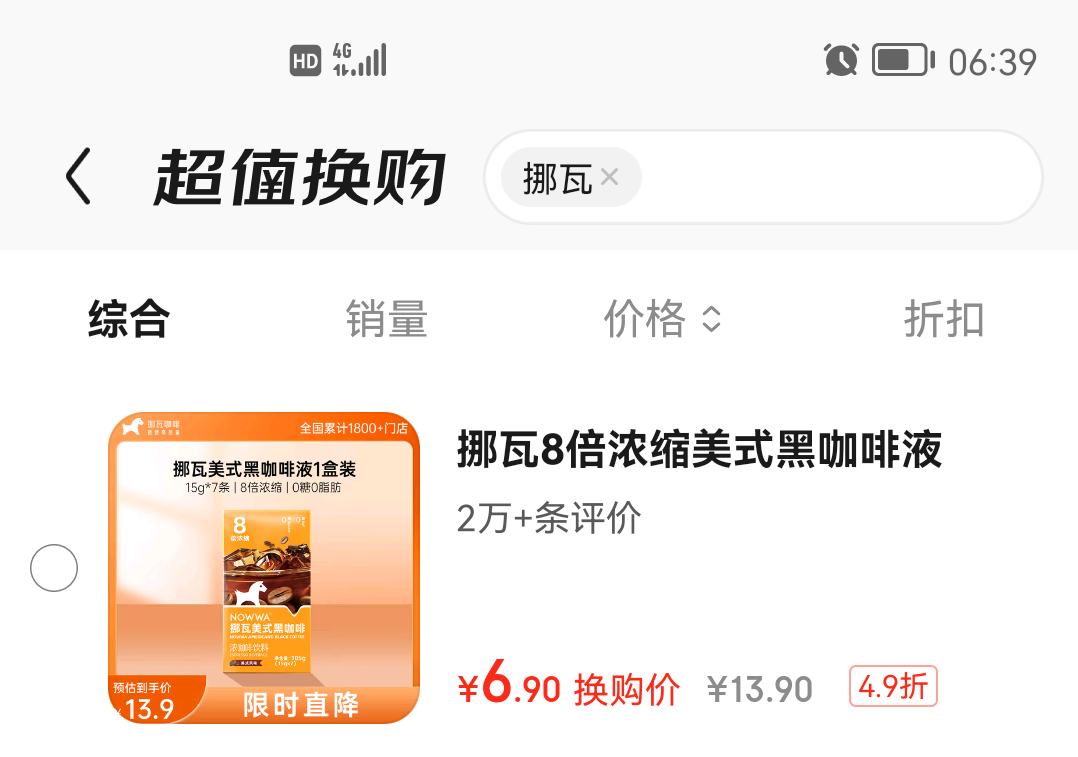Go back using the left arrow

coord(78,177)
